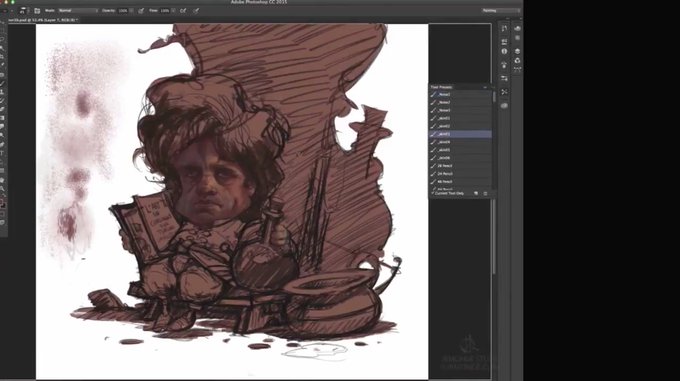Open the Tool Presets panel menu

point(485,87)
